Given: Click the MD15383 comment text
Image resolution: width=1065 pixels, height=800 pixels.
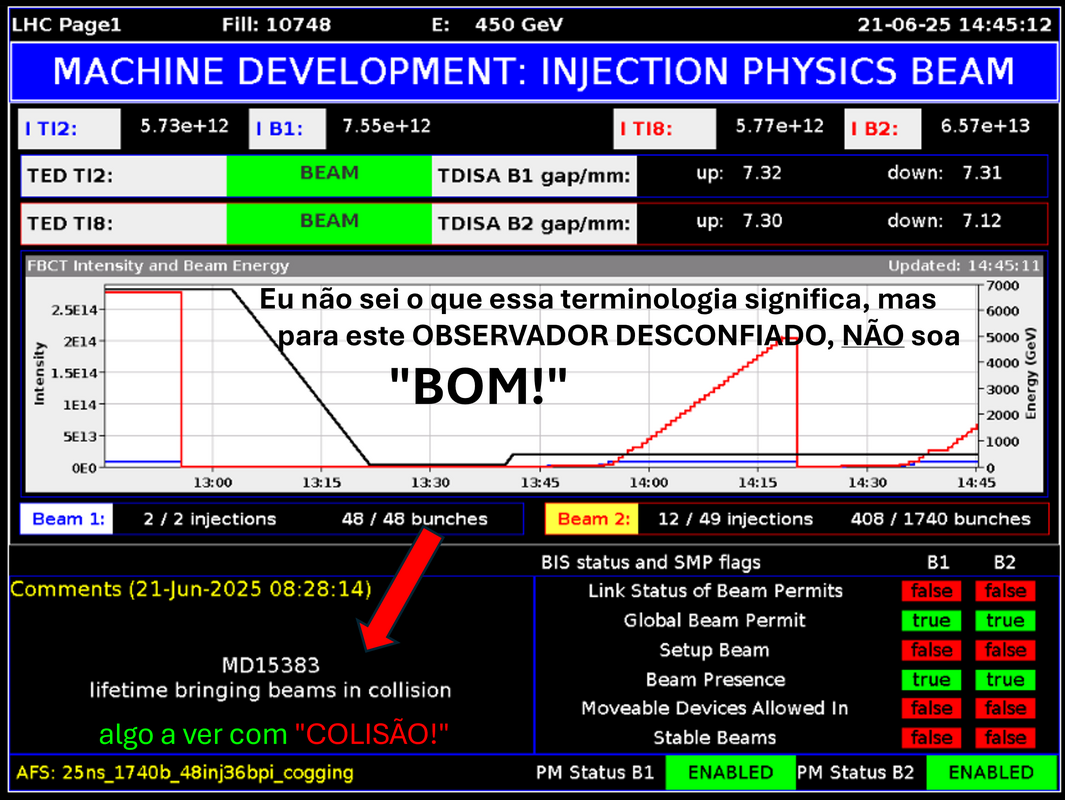Looking at the screenshot, I should 270,665.
